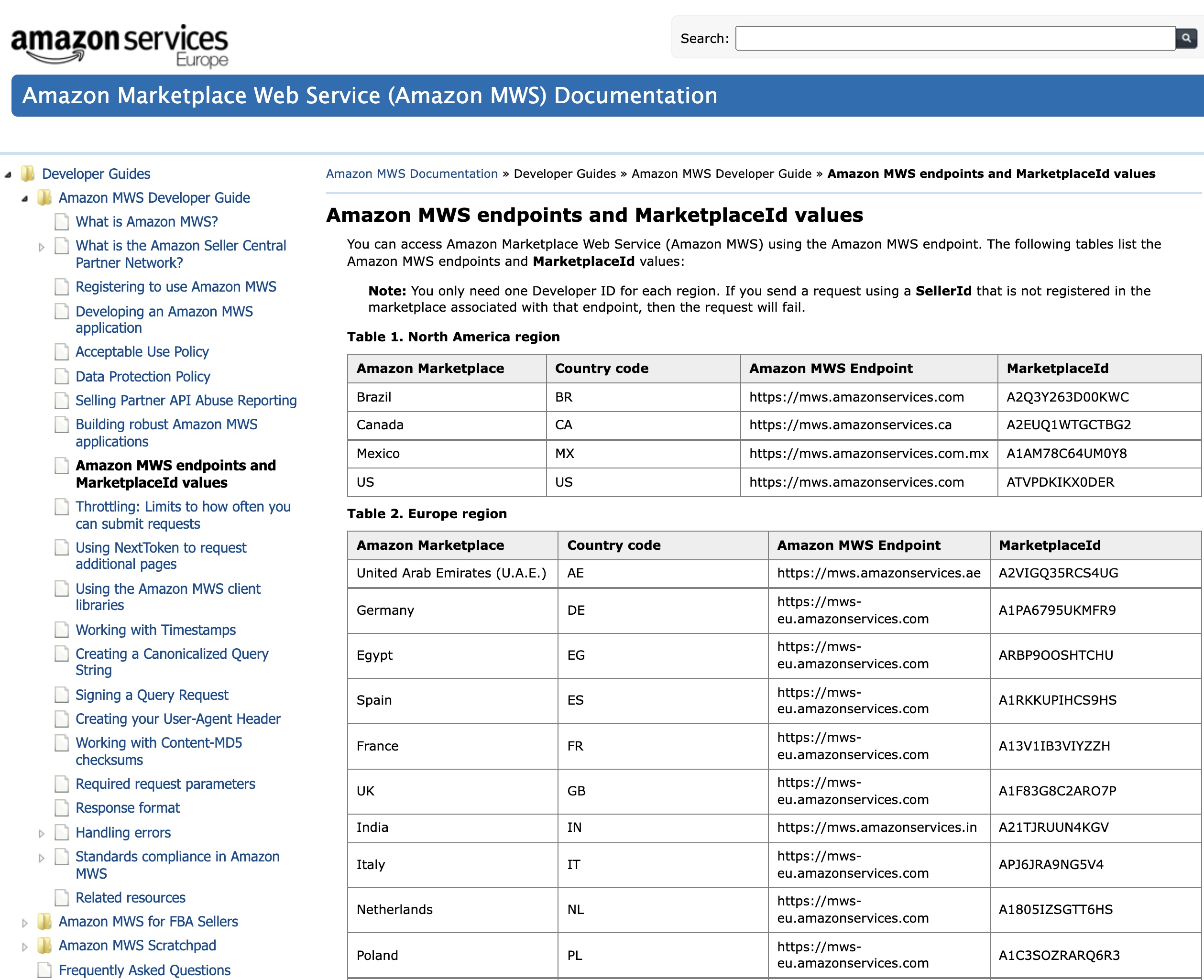The width and height of the screenshot is (1204, 980).
Task: Click the page icon beside Handling errors
Action: (62, 832)
